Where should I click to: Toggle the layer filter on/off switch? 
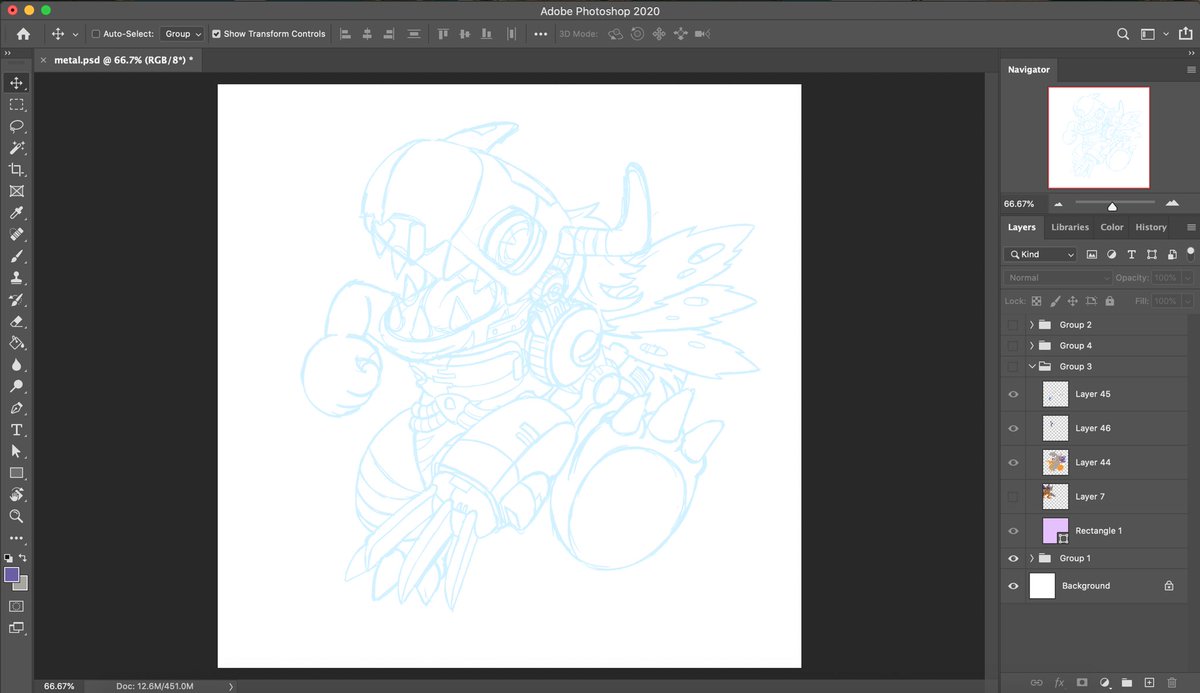tap(1190, 252)
